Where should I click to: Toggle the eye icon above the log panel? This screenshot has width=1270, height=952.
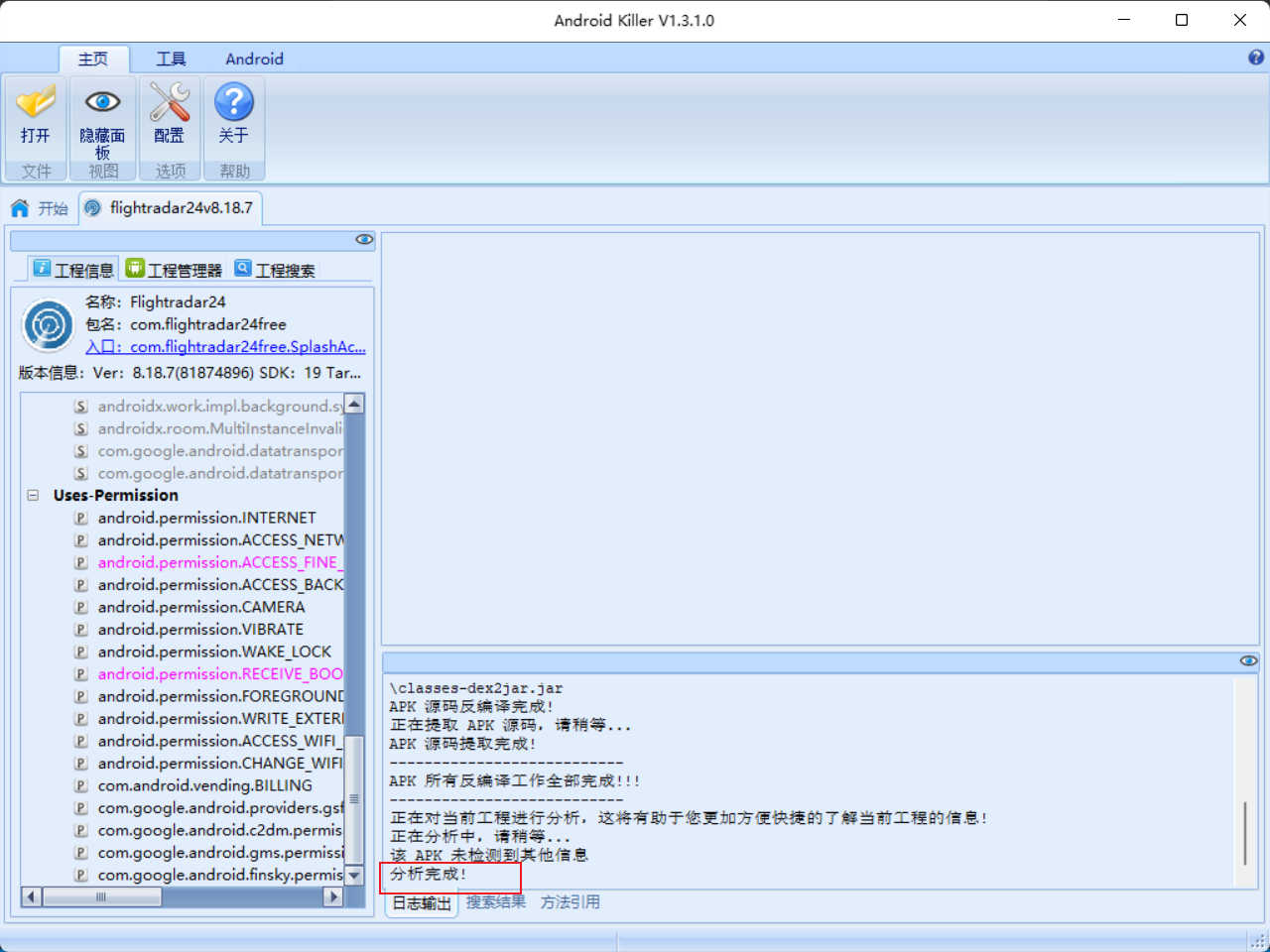pyautogui.click(x=1248, y=660)
